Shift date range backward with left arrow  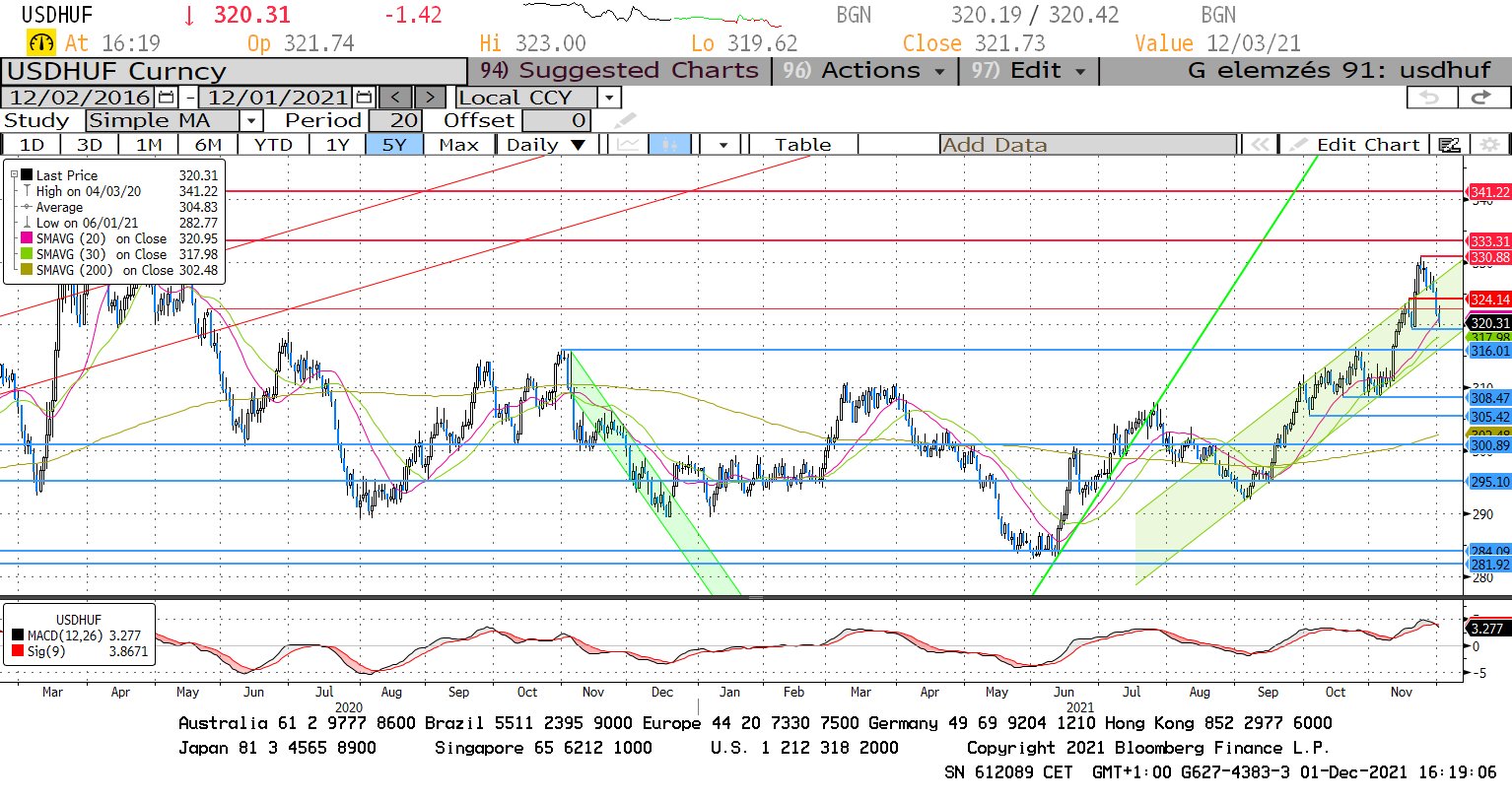pos(395,98)
